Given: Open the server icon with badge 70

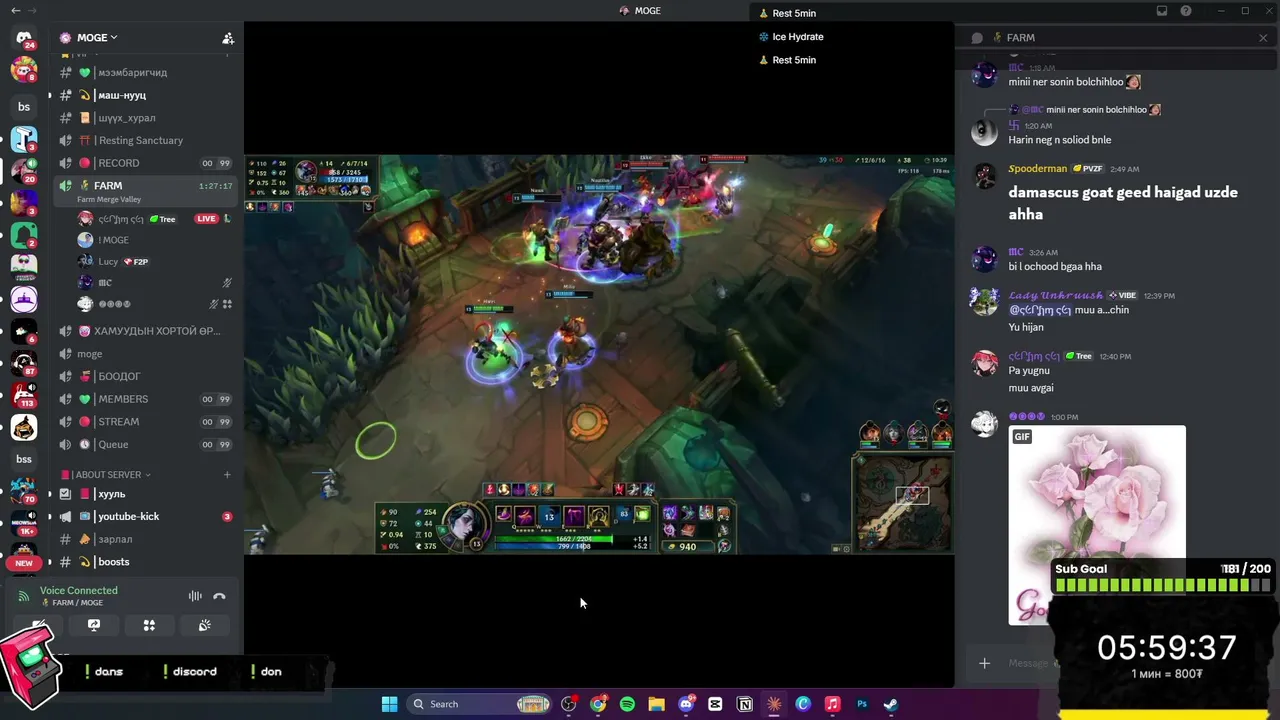Looking at the screenshot, I should 24,489.
